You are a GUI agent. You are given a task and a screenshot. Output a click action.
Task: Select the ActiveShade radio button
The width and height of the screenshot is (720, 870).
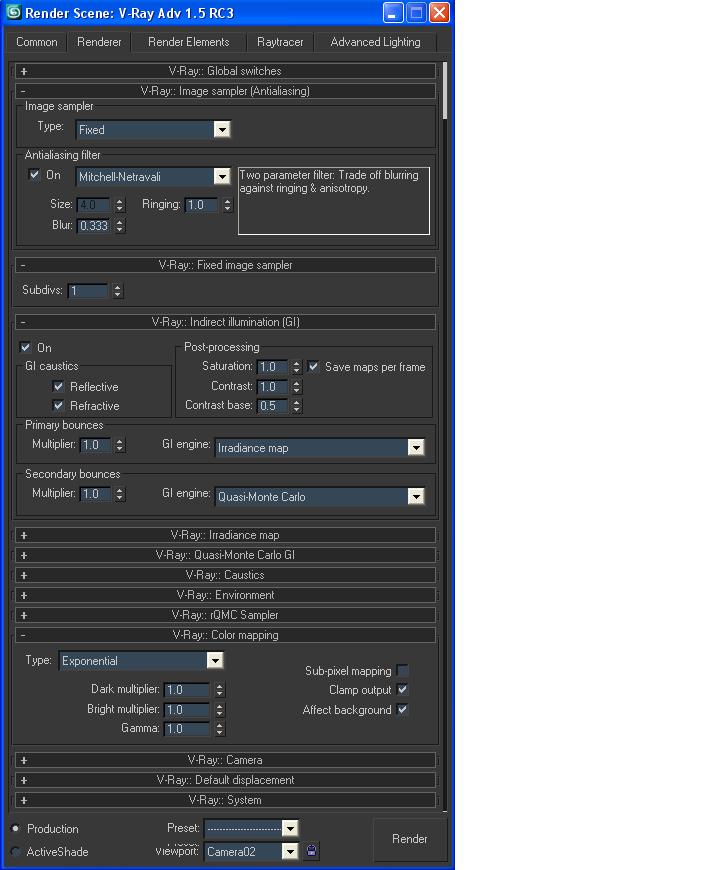pos(16,851)
